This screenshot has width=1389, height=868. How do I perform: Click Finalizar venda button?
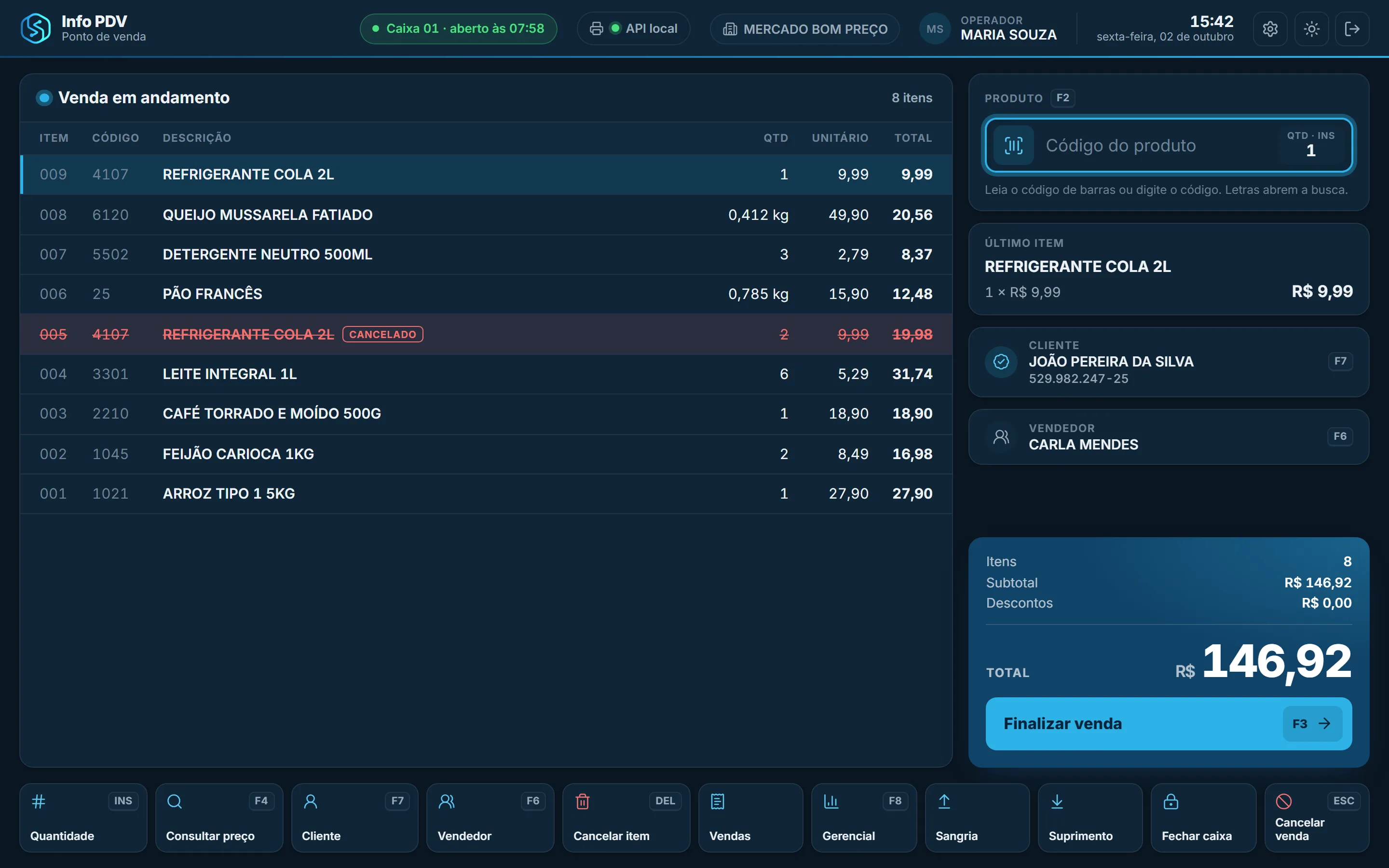tap(1169, 723)
